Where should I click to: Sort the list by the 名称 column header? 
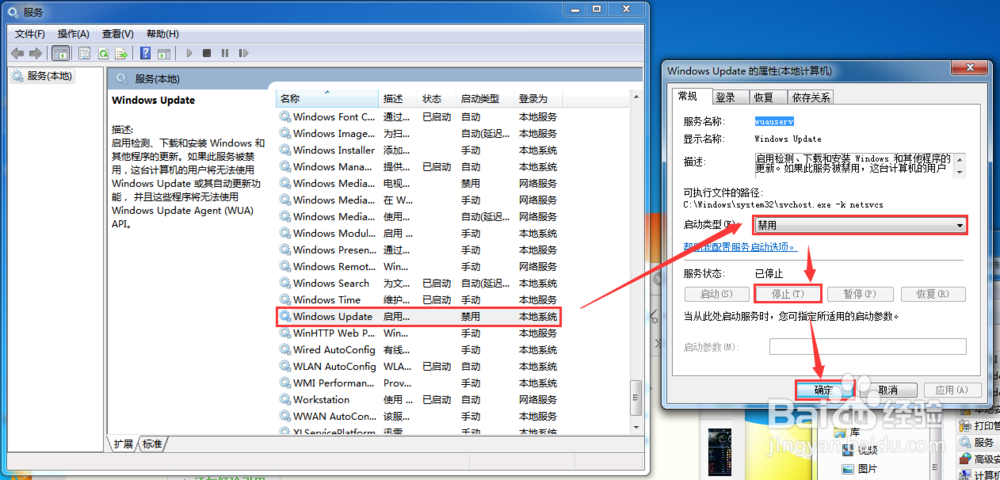pyautogui.click(x=328, y=99)
